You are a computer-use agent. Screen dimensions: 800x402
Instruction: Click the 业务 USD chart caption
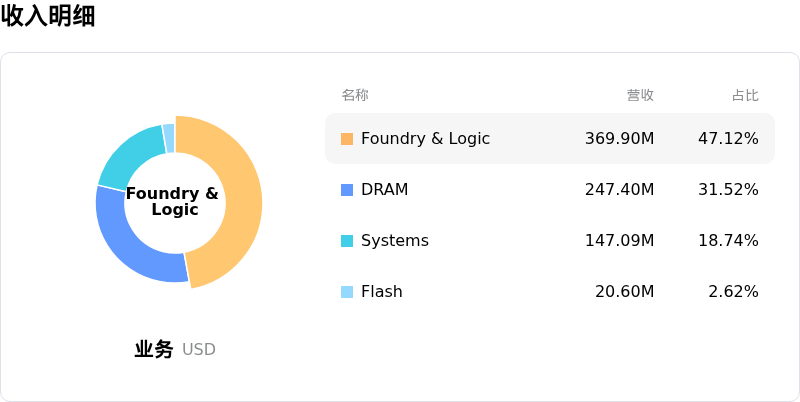coord(175,349)
